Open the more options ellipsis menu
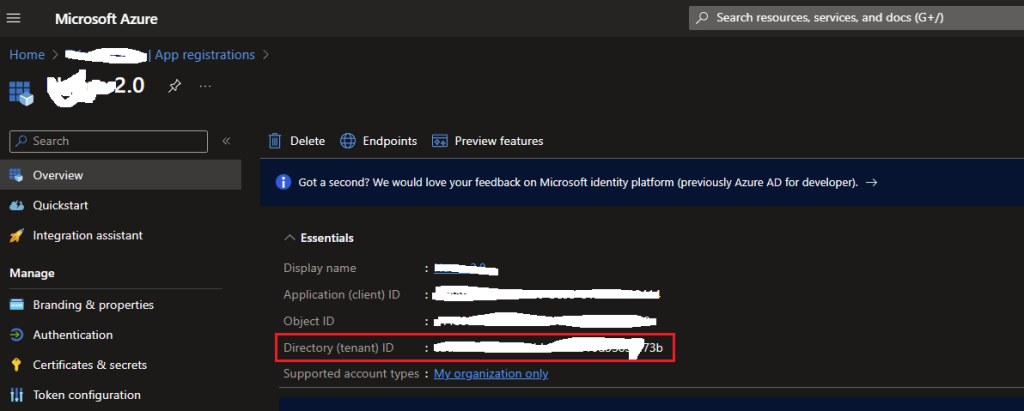Image resolution: width=1024 pixels, height=411 pixels. click(205, 86)
